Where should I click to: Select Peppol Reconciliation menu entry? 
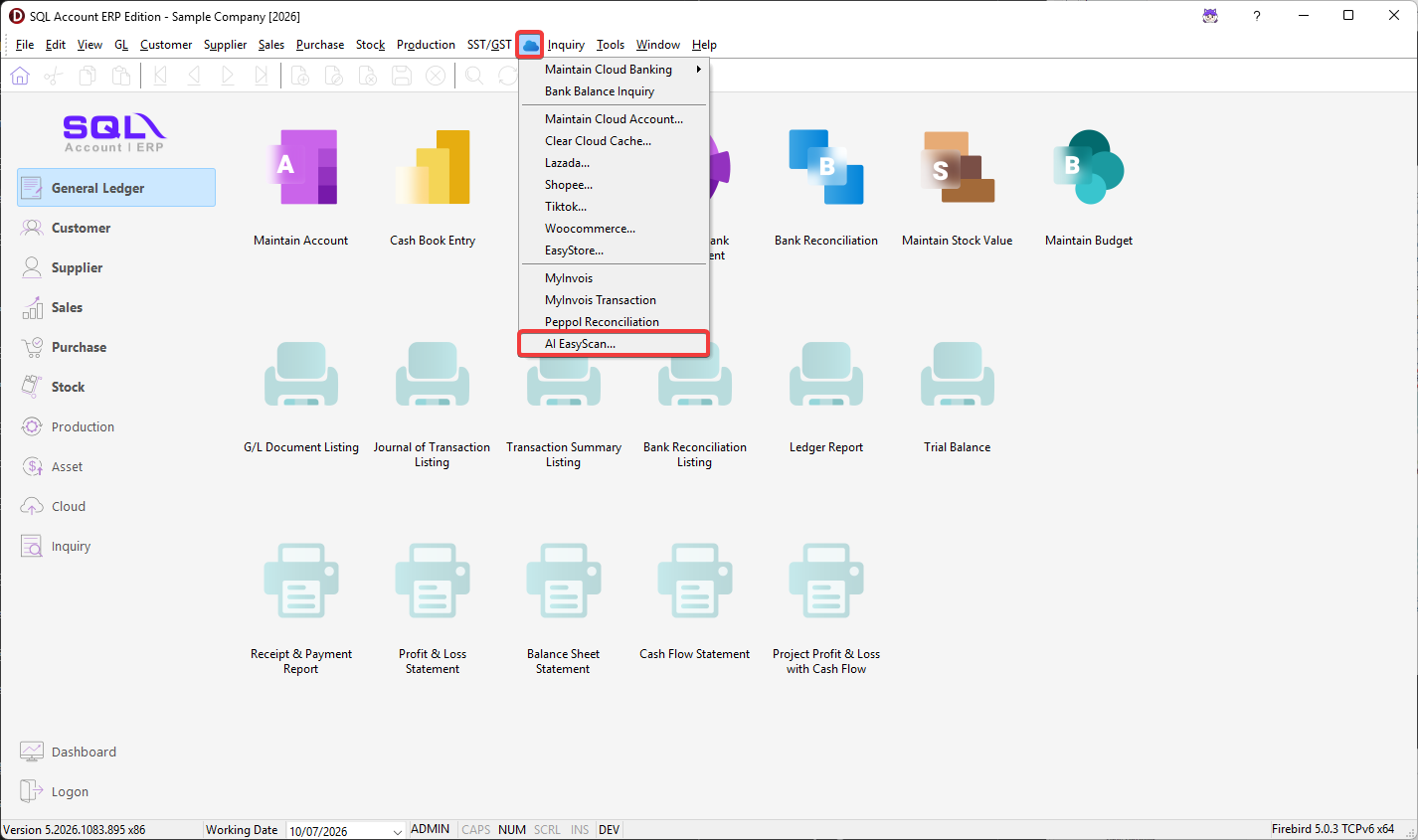coord(615,322)
